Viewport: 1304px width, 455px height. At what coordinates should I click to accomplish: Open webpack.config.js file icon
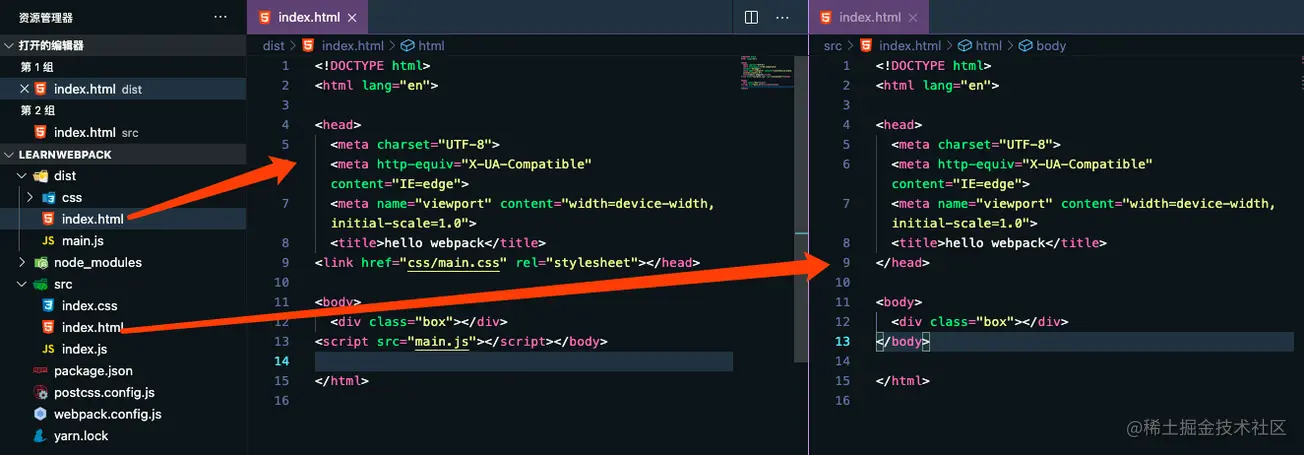click(x=40, y=414)
